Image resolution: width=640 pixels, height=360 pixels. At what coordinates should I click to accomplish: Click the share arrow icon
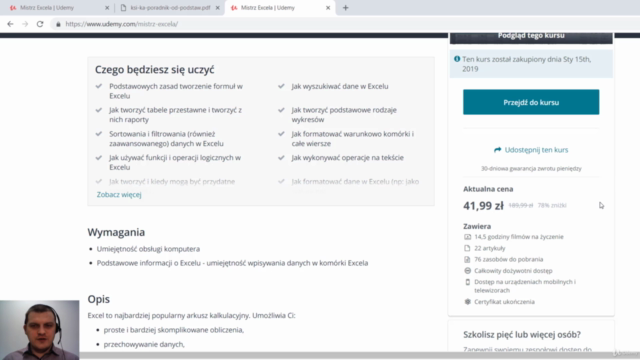point(498,150)
